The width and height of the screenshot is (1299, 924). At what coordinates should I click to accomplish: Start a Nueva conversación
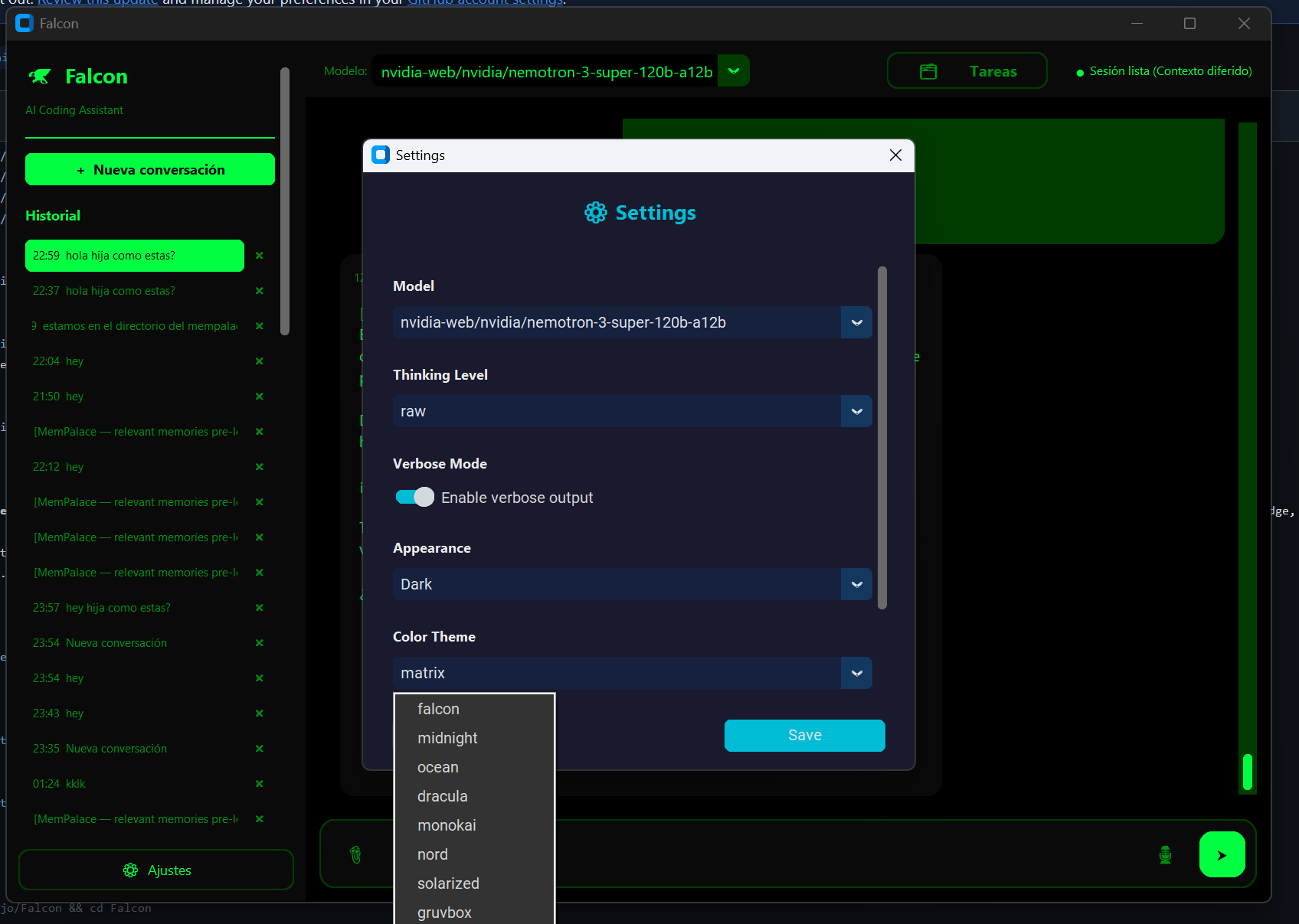tap(150, 169)
